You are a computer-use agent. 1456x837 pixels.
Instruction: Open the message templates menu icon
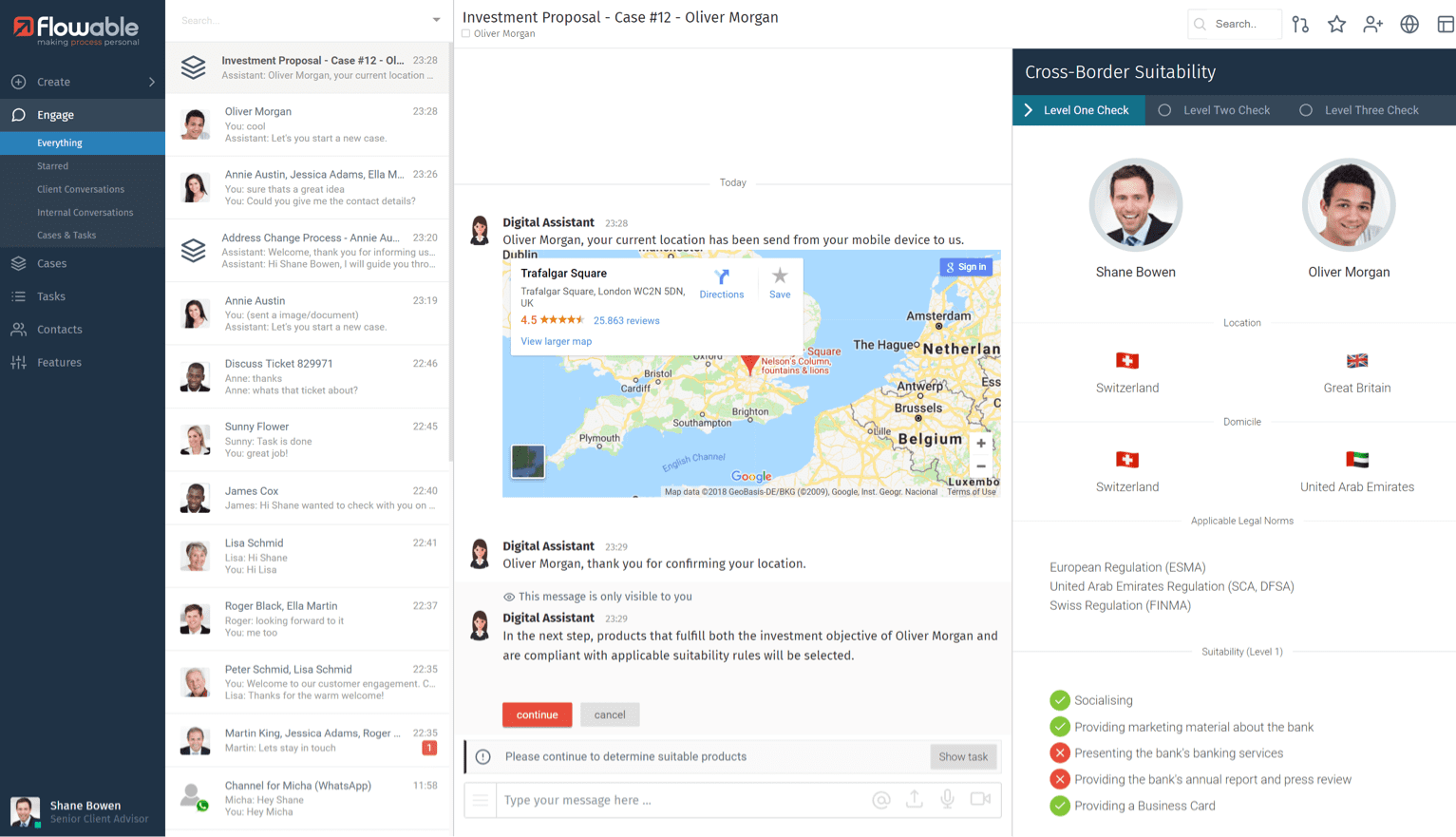coord(481,800)
